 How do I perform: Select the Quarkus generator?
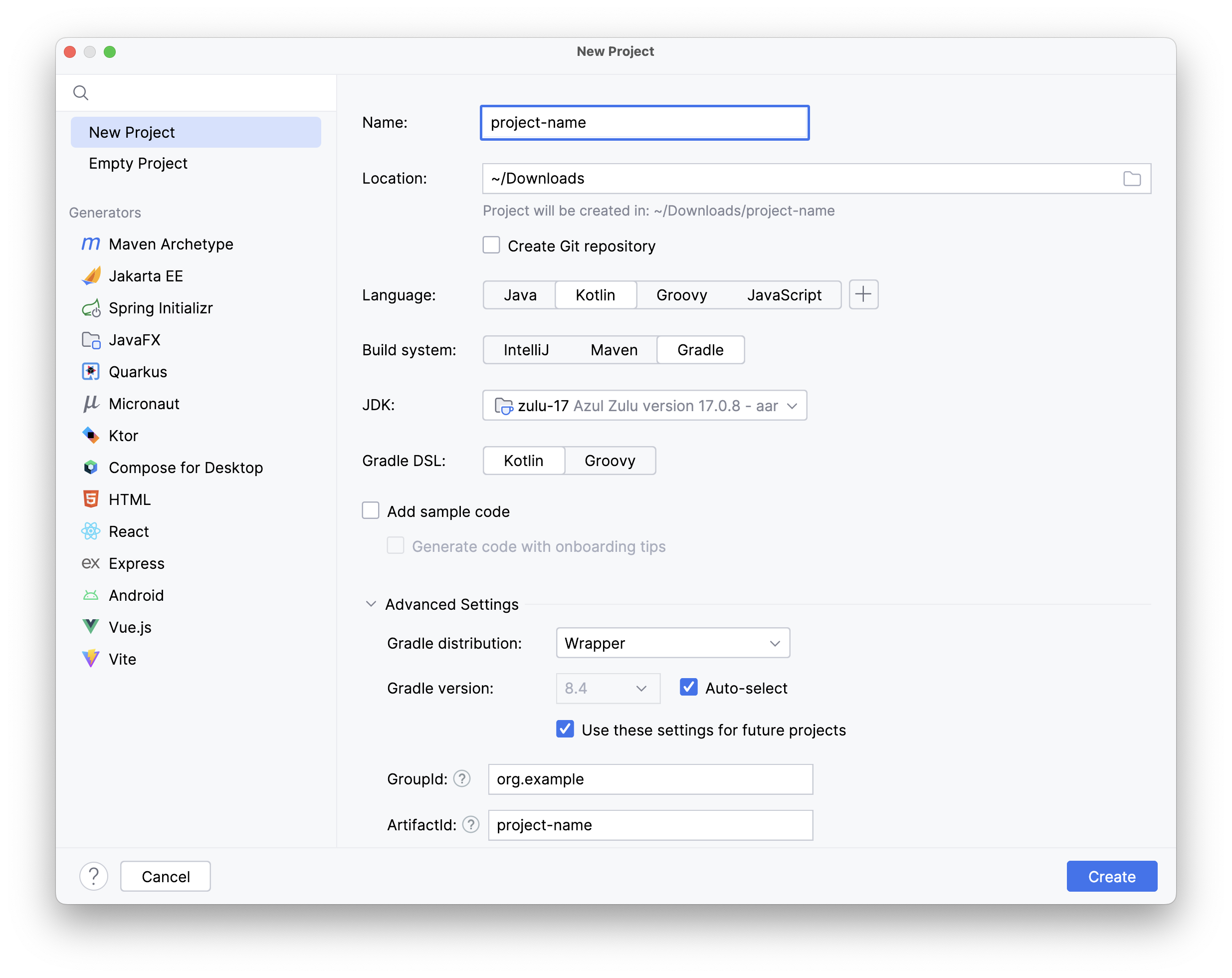(138, 372)
